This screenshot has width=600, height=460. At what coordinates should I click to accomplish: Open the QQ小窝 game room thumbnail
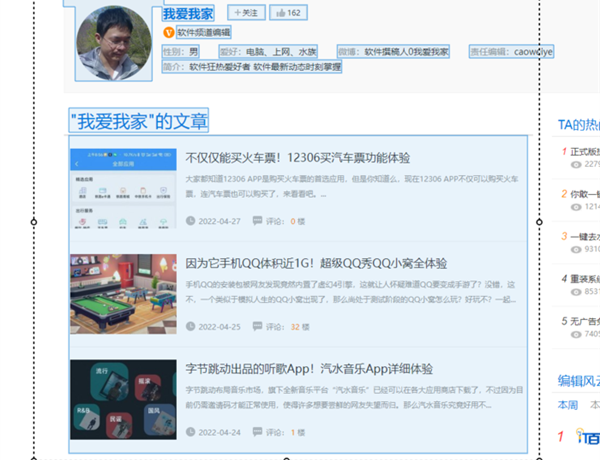pos(123,294)
